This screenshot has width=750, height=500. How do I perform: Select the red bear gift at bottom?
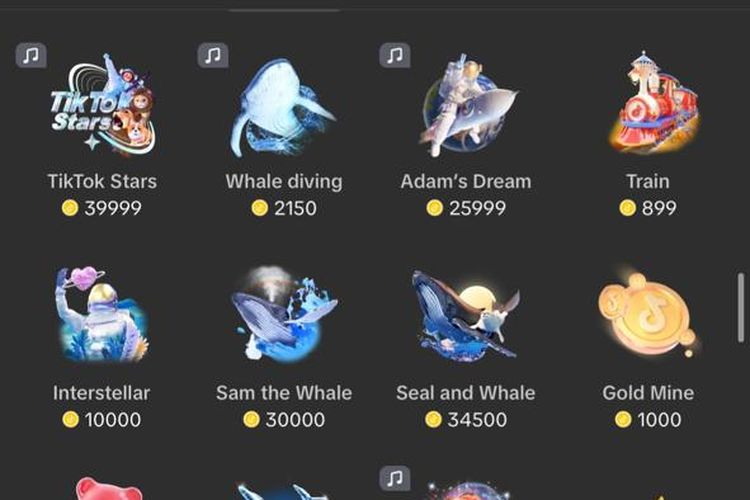110,489
